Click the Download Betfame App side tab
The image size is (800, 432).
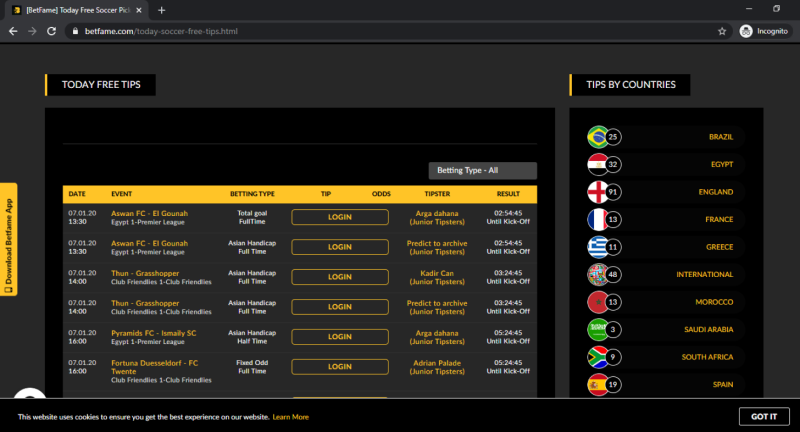click(9, 239)
